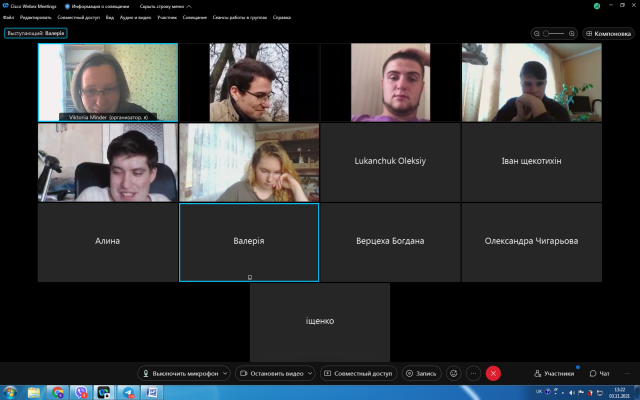Open the Участники participants panel
This screenshot has width=640, height=400.
[554, 373]
